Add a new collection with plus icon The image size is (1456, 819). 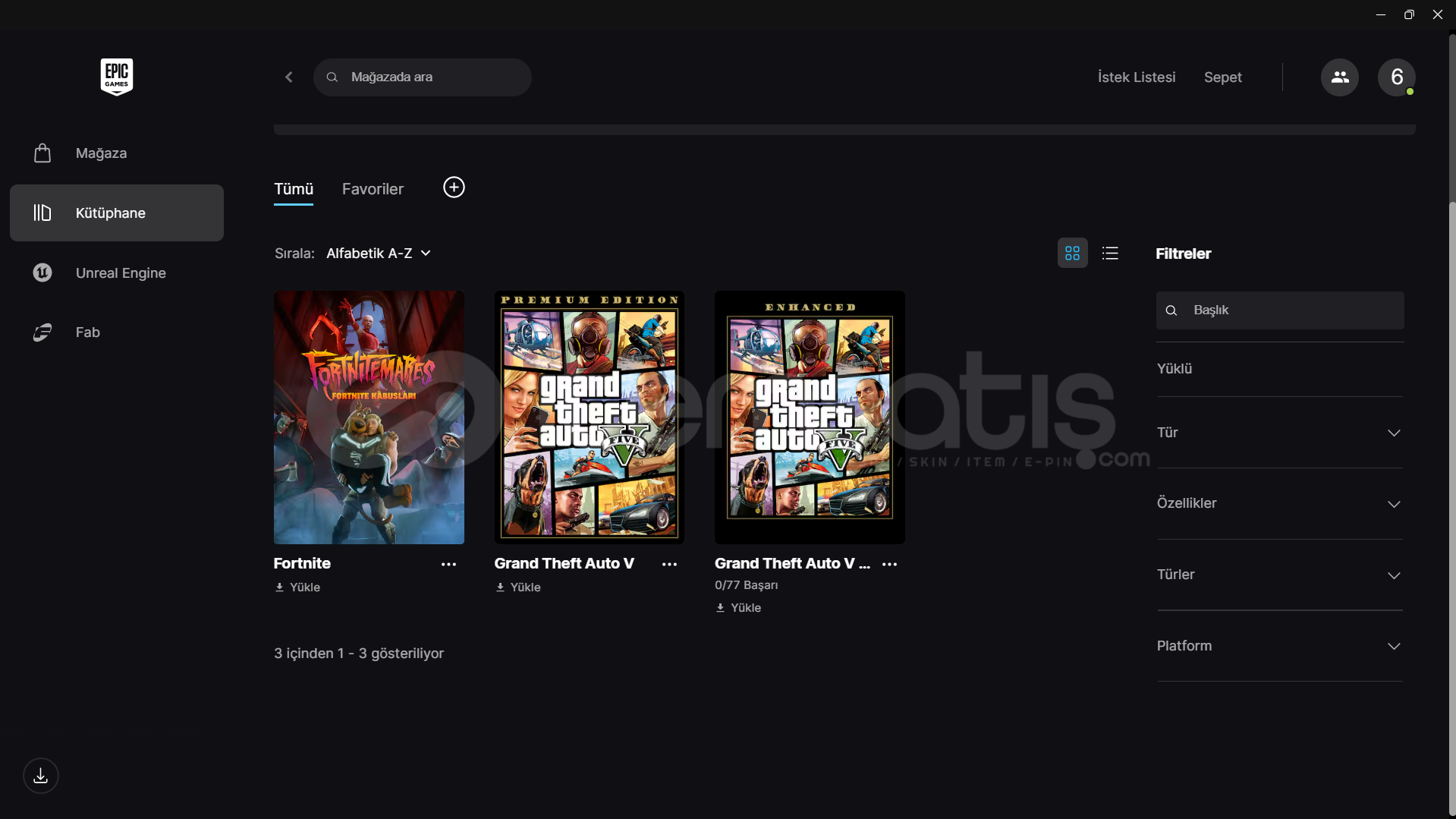pyautogui.click(x=454, y=187)
